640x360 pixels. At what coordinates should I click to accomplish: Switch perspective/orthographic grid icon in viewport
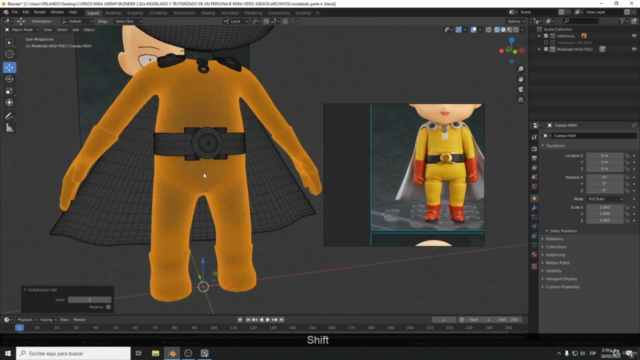point(520,100)
